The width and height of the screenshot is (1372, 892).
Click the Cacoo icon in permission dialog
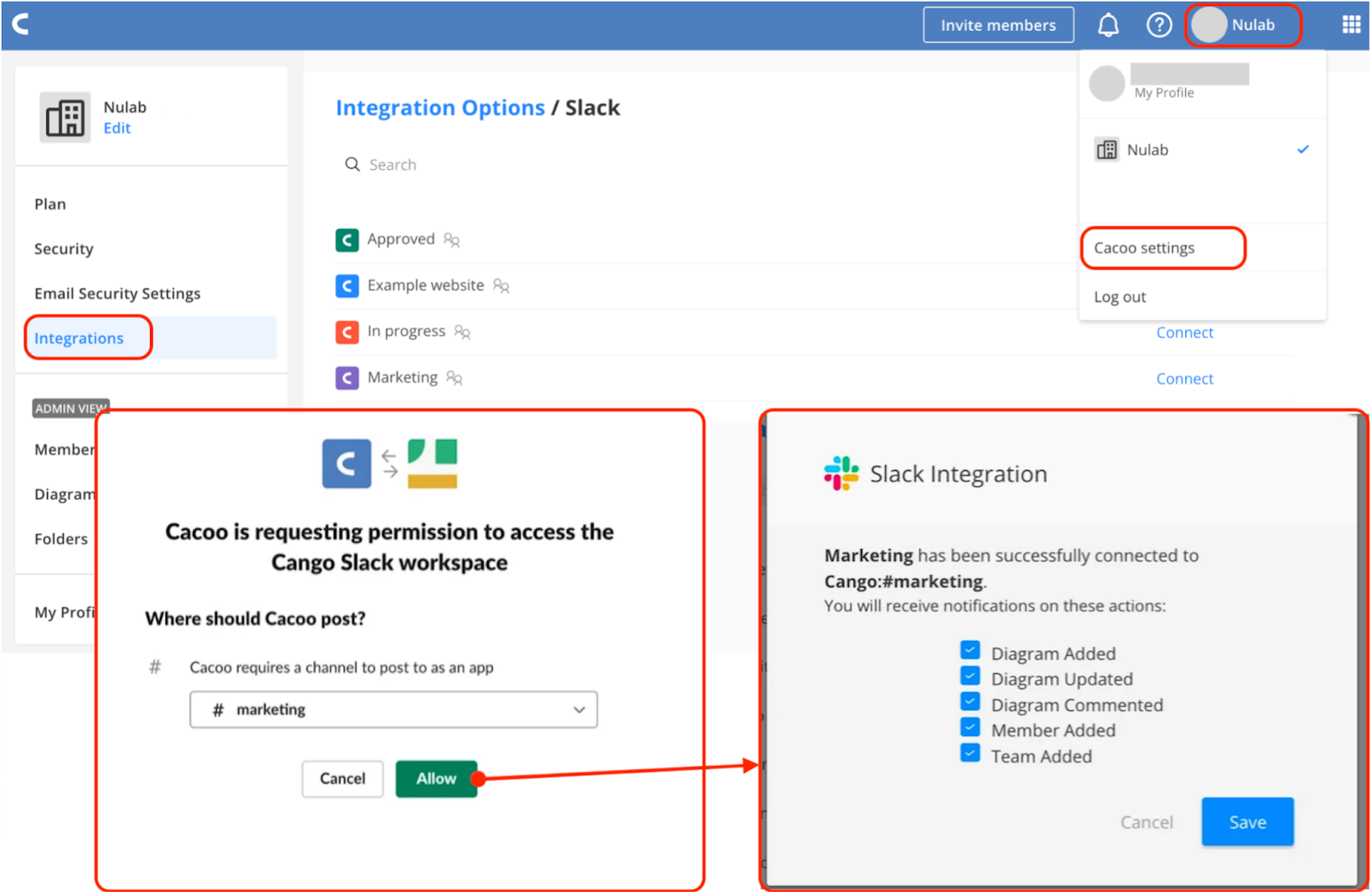[346, 464]
